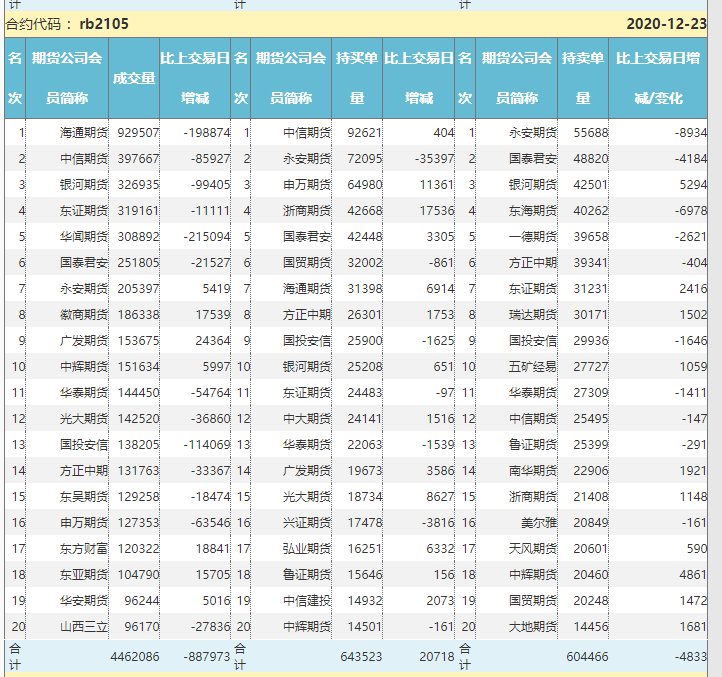
Task: Click volume value 319161 for 东证期货
Action: coord(138,211)
